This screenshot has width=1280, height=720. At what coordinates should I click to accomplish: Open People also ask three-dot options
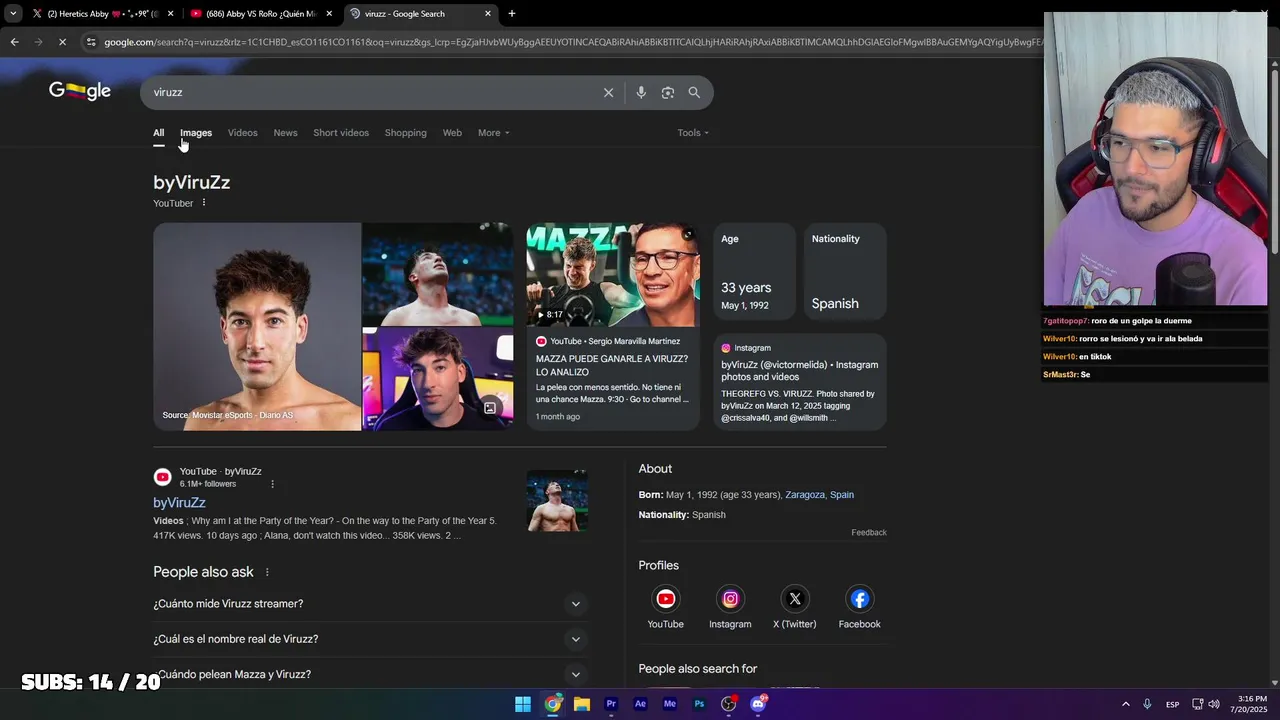pos(267,572)
